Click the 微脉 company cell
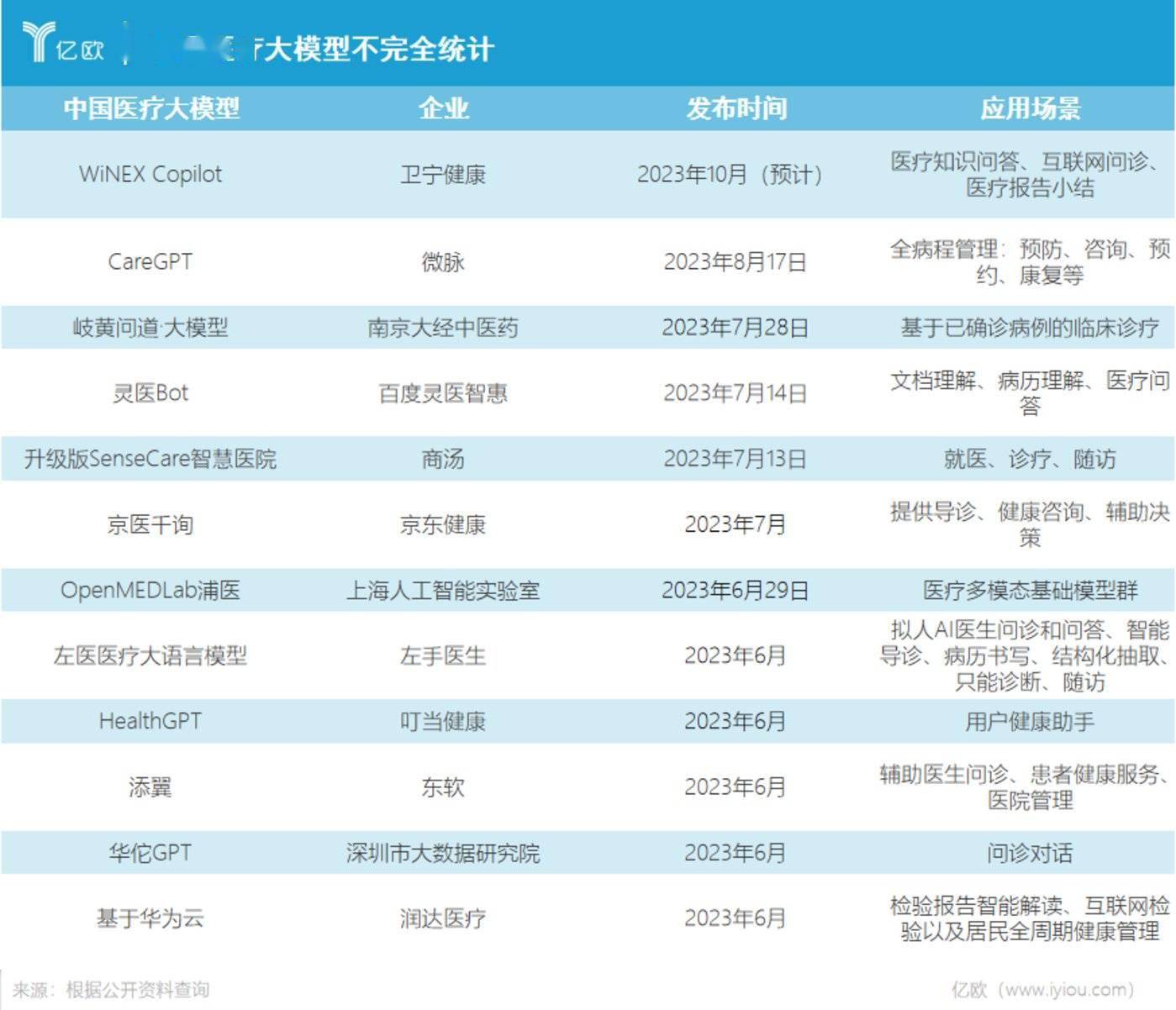The width and height of the screenshot is (1176, 1010). [443, 262]
